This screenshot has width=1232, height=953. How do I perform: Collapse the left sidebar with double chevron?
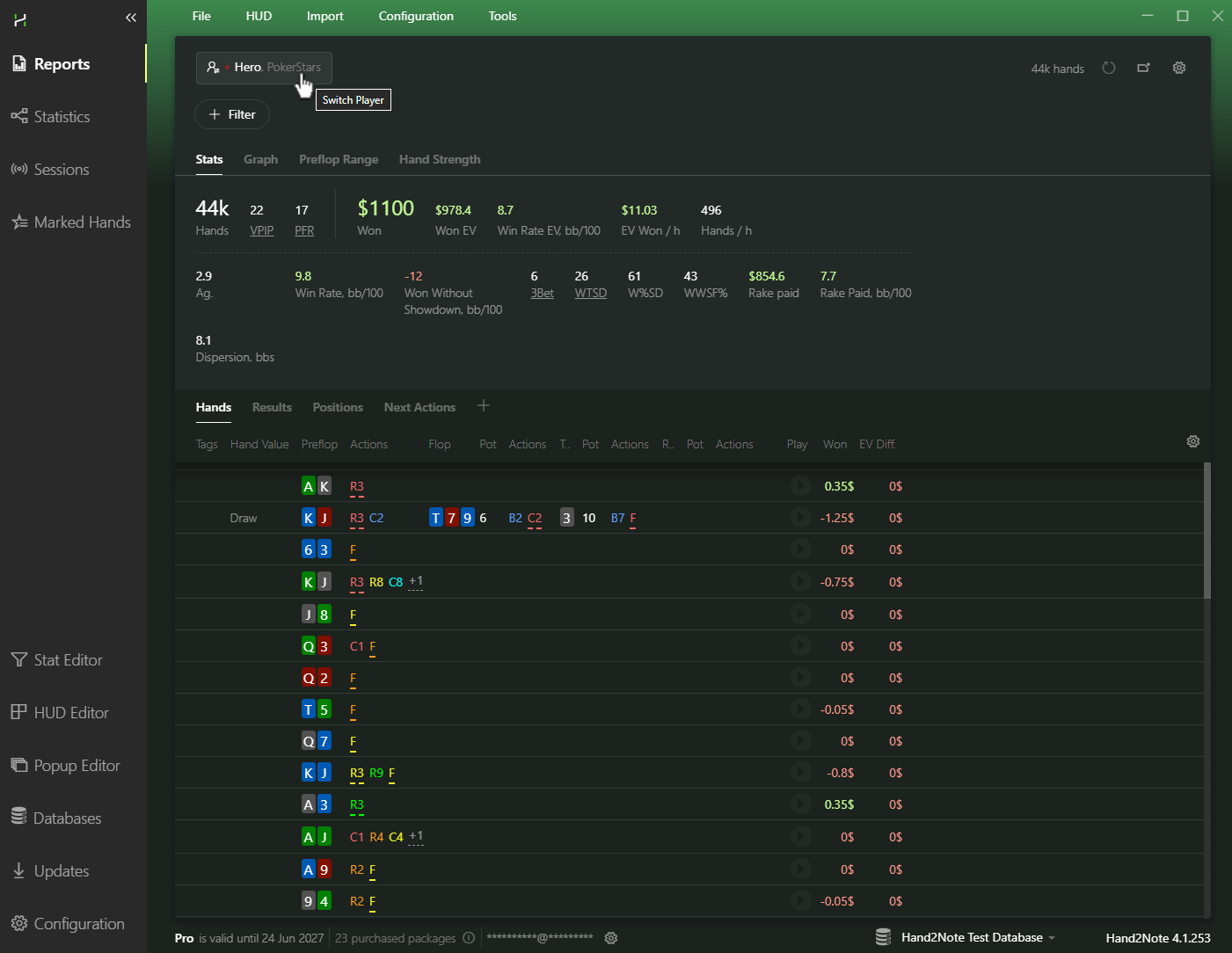(131, 18)
